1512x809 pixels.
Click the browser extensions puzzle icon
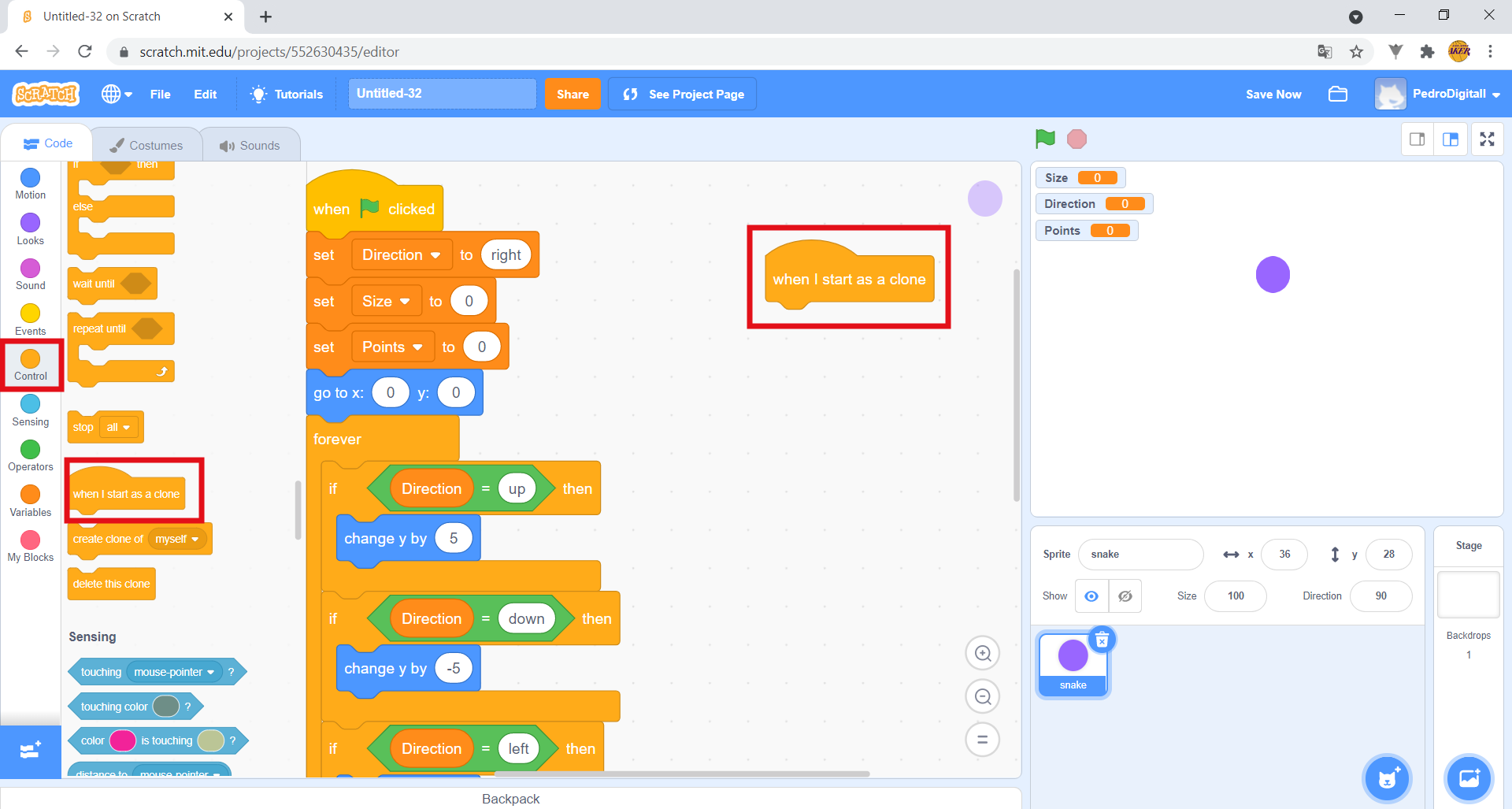(1427, 52)
